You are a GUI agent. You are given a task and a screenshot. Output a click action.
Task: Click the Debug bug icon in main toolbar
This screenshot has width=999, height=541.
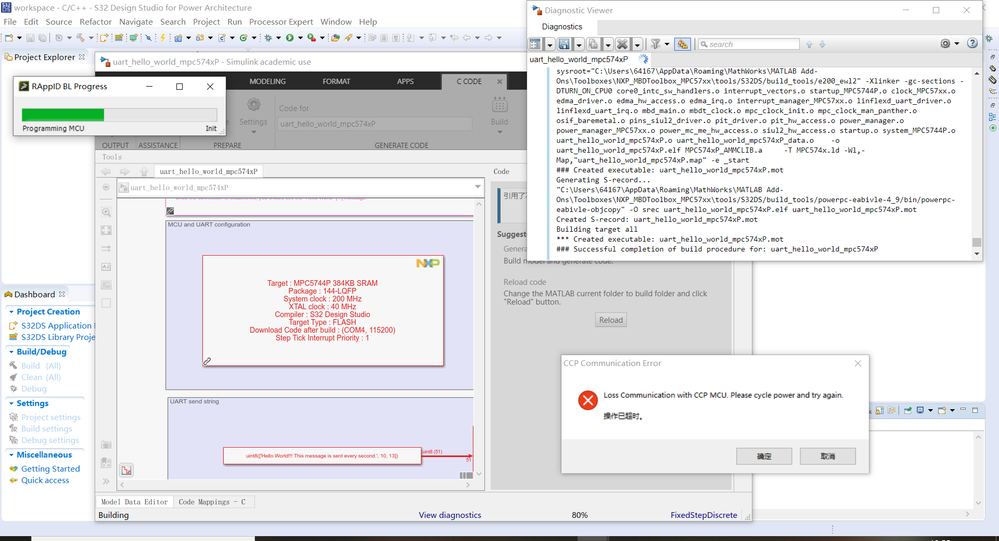(268, 38)
